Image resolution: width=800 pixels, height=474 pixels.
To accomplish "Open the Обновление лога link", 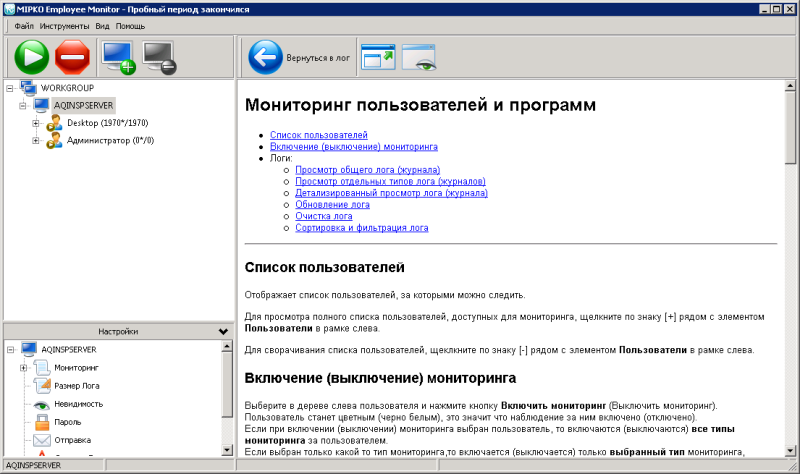I will pyautogui.click(x=332, y=205).
